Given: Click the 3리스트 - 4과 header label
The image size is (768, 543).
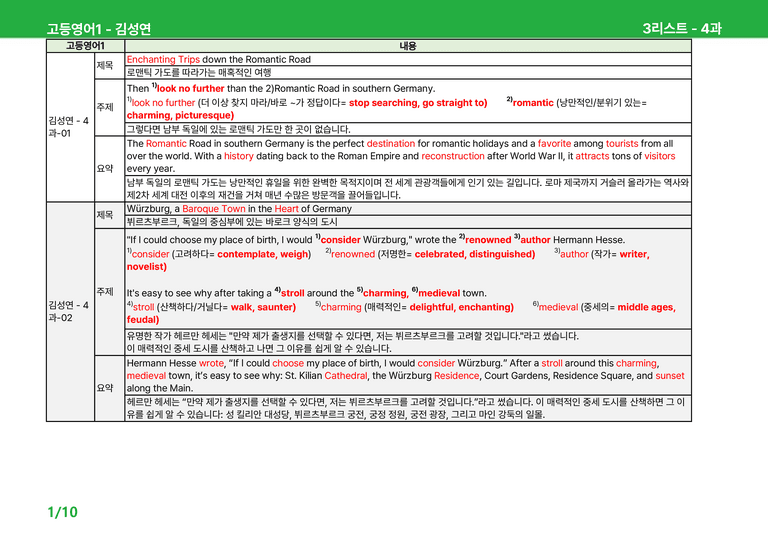Looking at the screenshot, I should (682, 28).
